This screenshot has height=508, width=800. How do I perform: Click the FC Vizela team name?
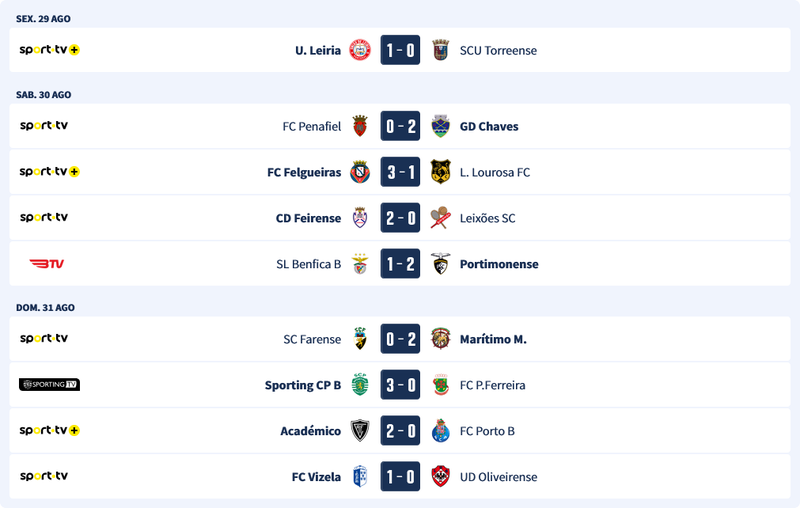pos(316,477)
